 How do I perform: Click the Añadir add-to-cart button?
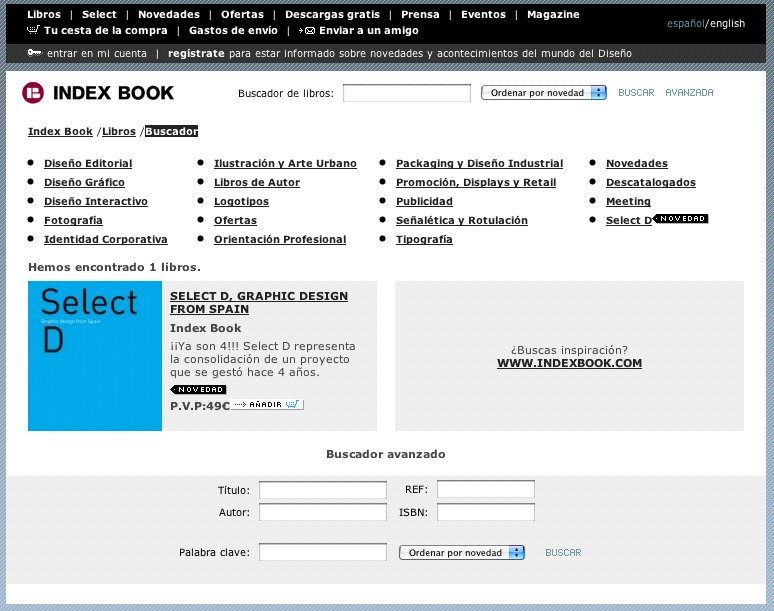tap(267, 404)
